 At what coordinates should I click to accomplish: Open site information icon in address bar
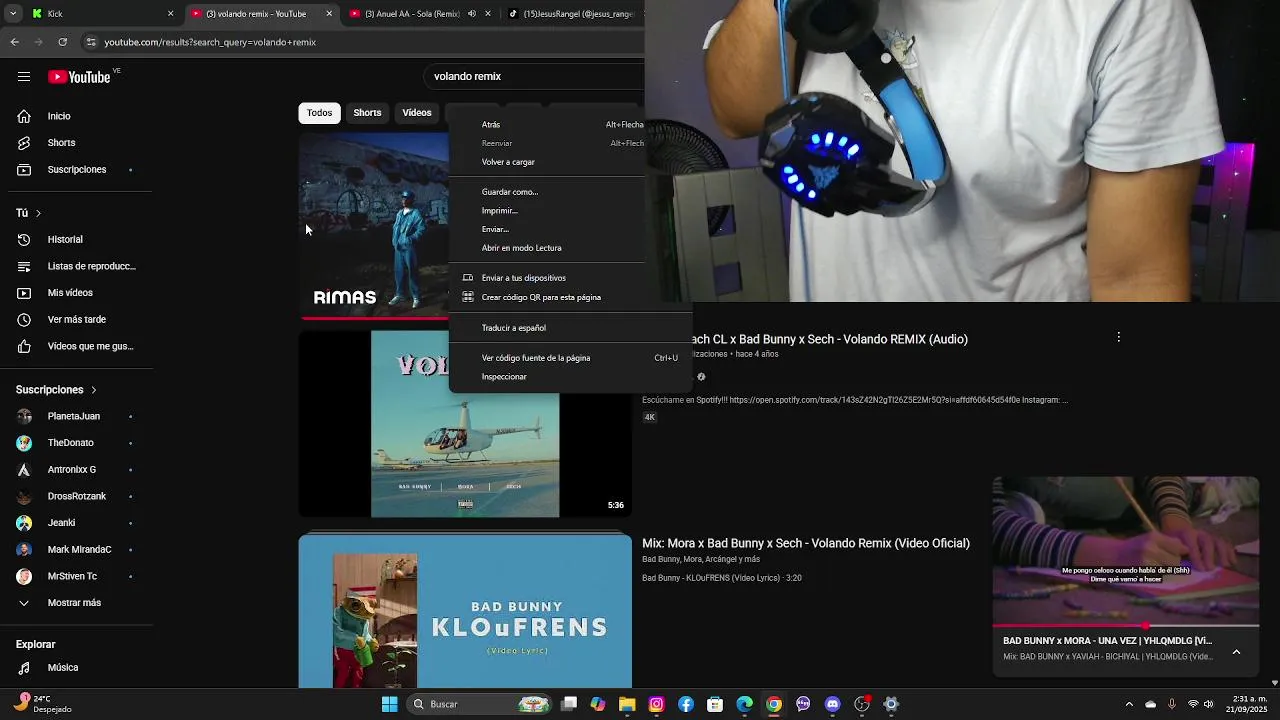pyautogui.click(x=91, y=42)
